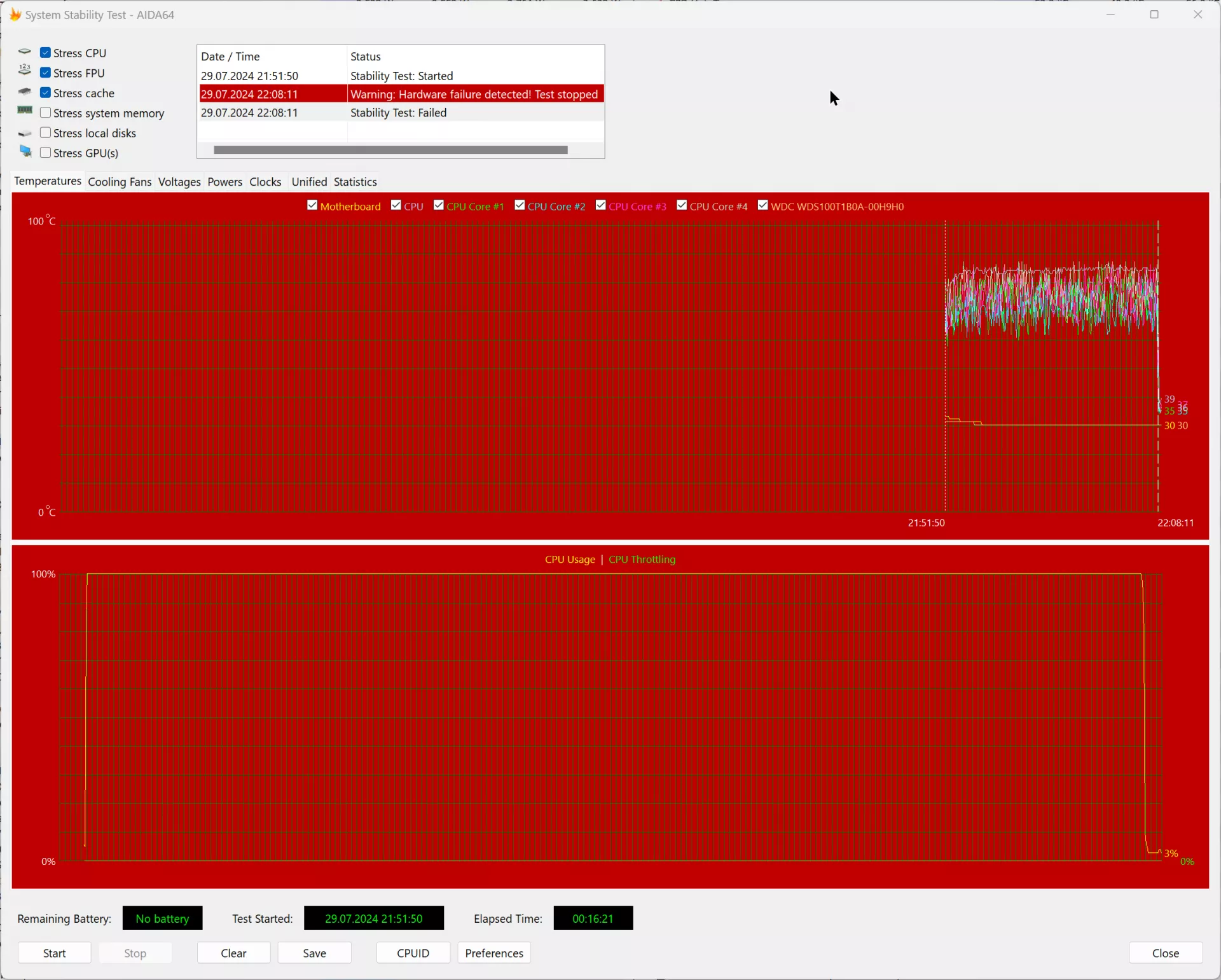Click the Clear button

(x=233, y=953)
